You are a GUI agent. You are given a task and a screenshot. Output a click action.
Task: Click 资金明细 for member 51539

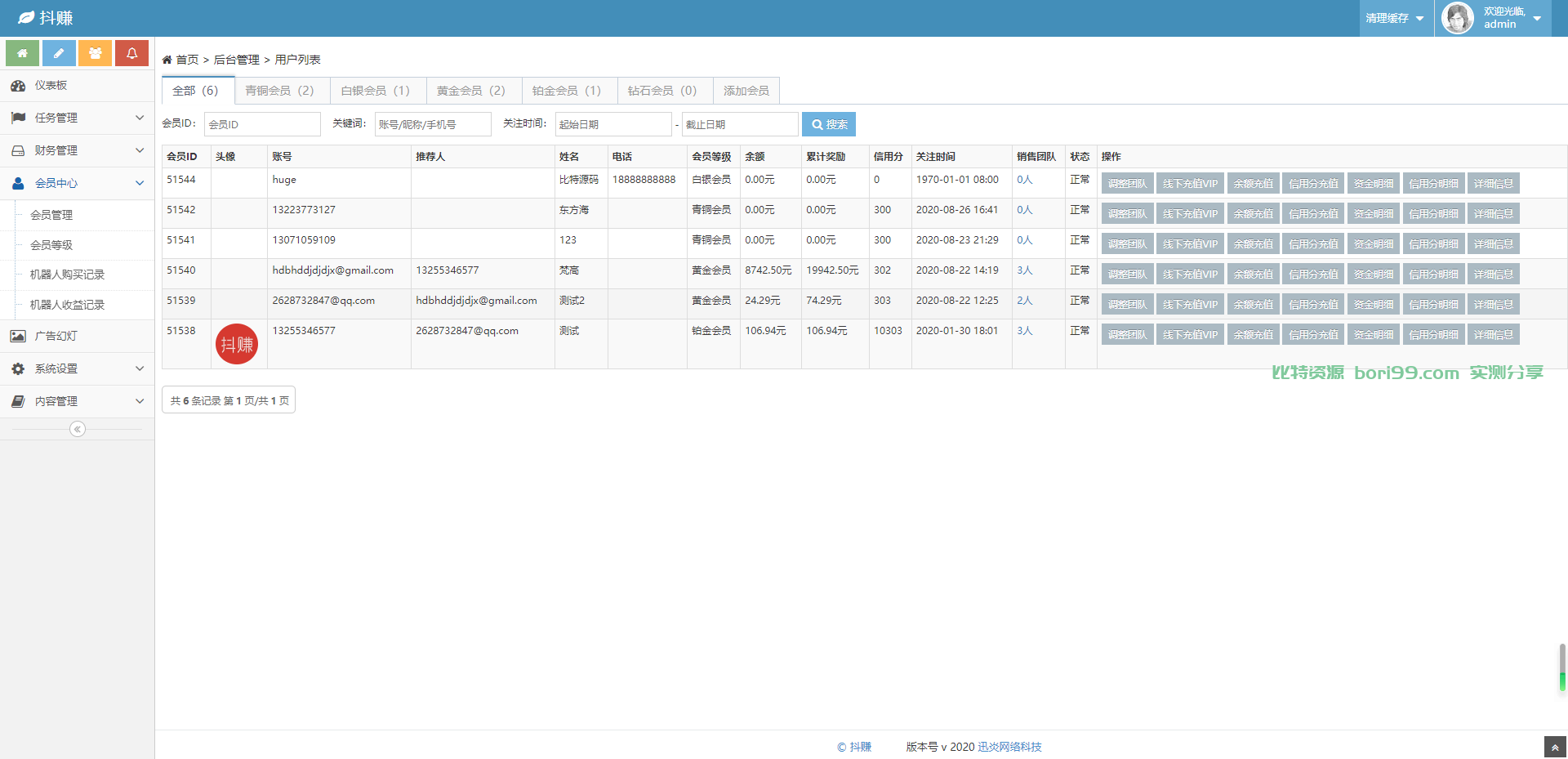[1374, 305]
